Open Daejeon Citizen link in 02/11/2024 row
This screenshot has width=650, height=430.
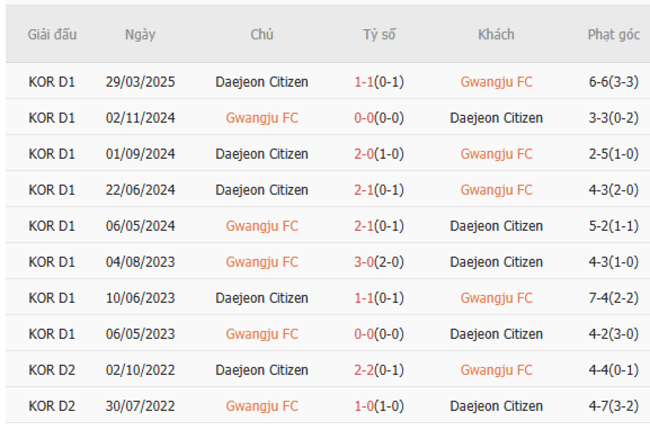pos(496,118)
